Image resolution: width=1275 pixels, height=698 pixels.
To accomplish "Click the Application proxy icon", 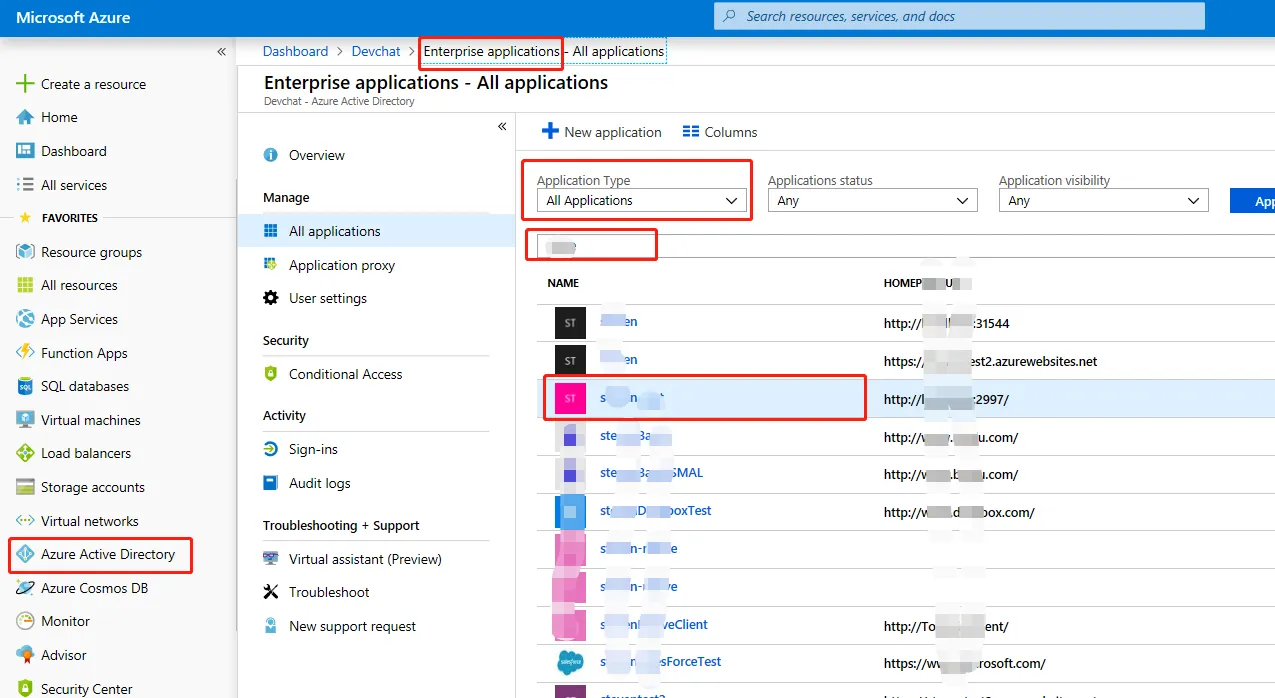I will pos(270,265).
